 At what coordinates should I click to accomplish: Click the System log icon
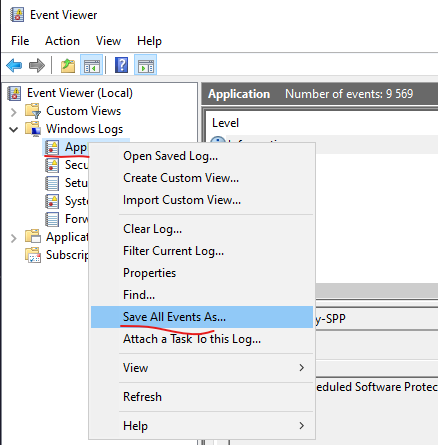click(52, 201)
